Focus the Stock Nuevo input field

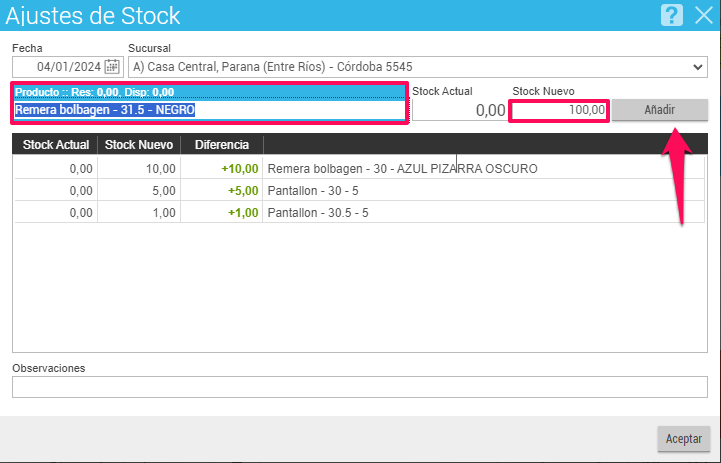[x=559, y=110]
